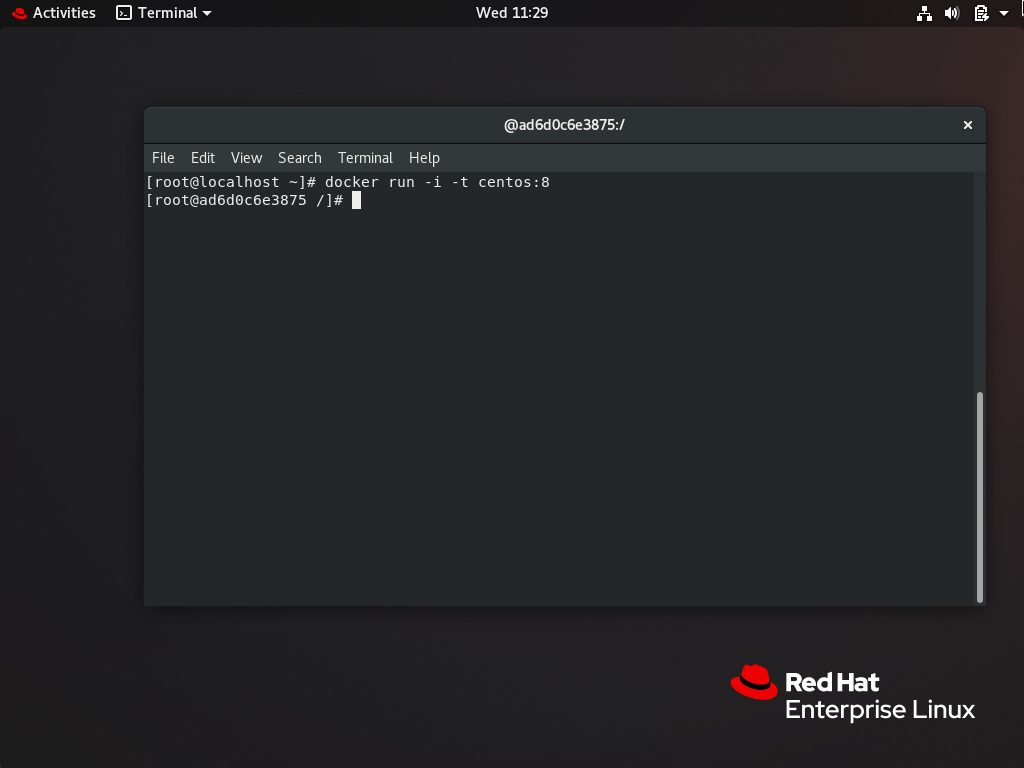Open the network status icon
This screenshot has height=768, width=1024.
[x=924, y=13]
